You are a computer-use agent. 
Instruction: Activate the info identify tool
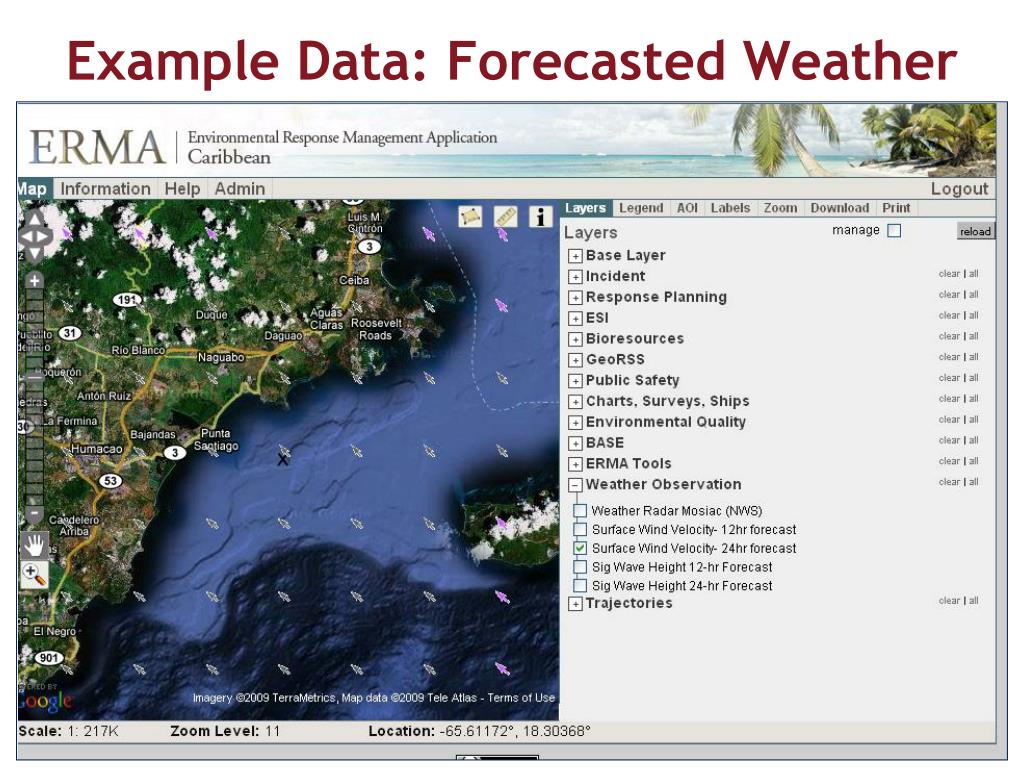point(540,217)
